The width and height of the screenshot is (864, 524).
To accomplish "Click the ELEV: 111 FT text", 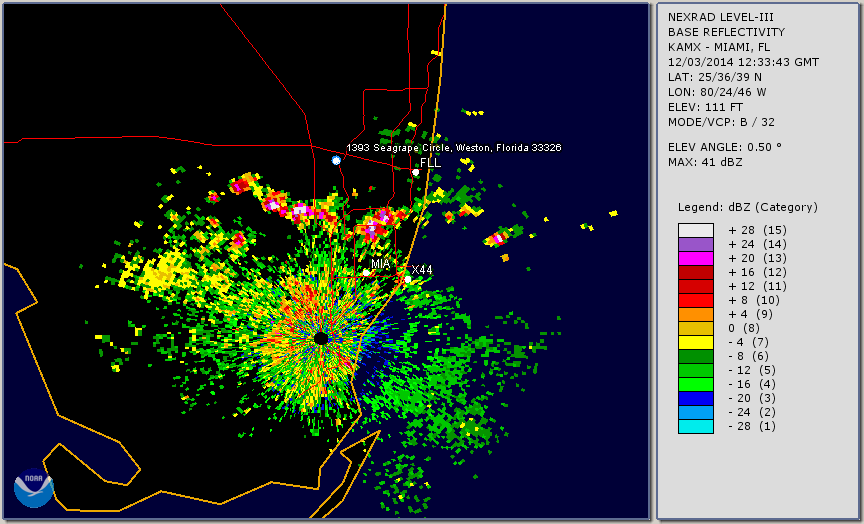I will 705,107.
